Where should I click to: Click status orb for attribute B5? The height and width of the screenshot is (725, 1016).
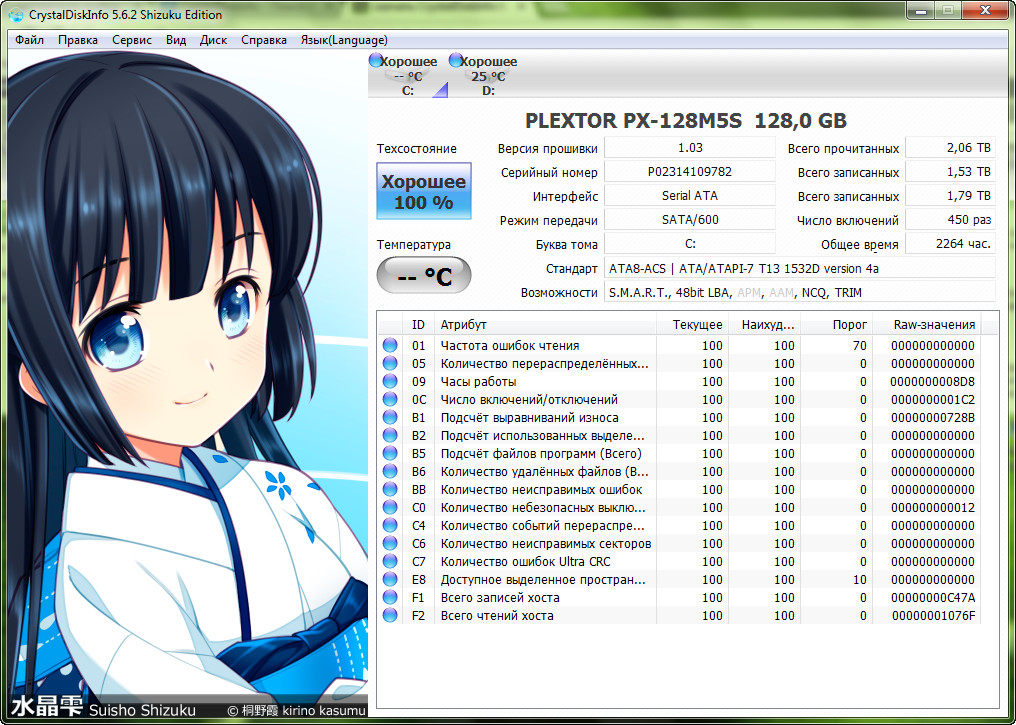389,454
